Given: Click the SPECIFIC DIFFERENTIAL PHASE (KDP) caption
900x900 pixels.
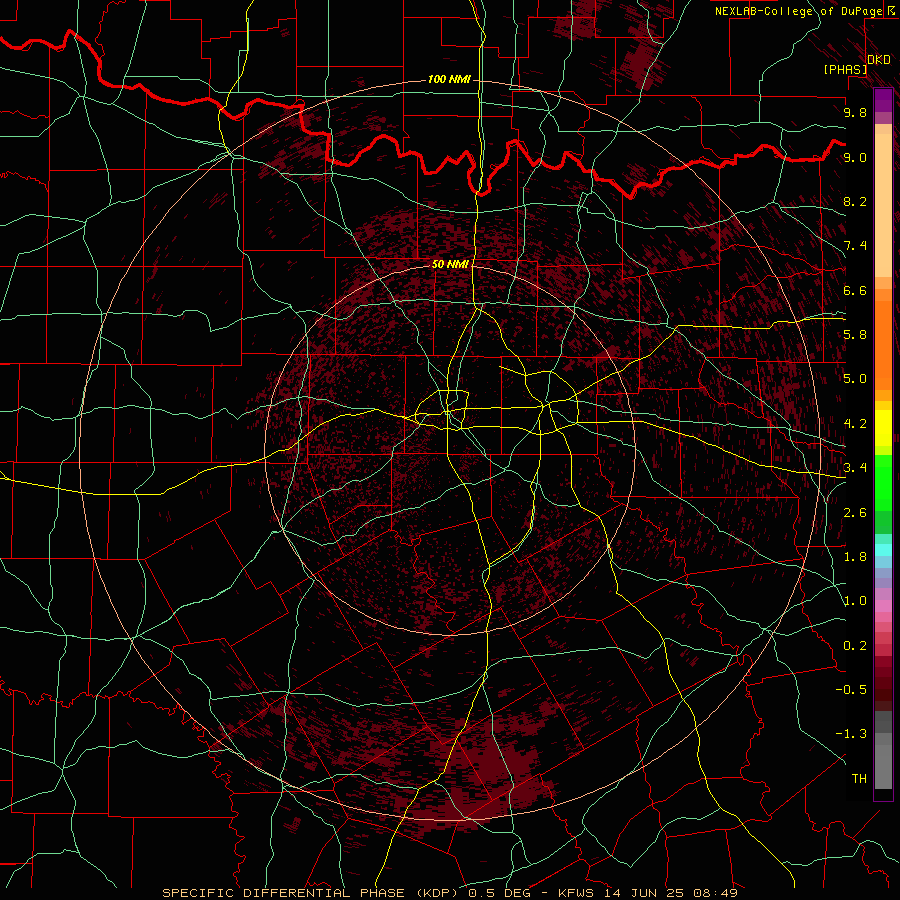Looking at the screenshot, I should click(x=313, y=893).
